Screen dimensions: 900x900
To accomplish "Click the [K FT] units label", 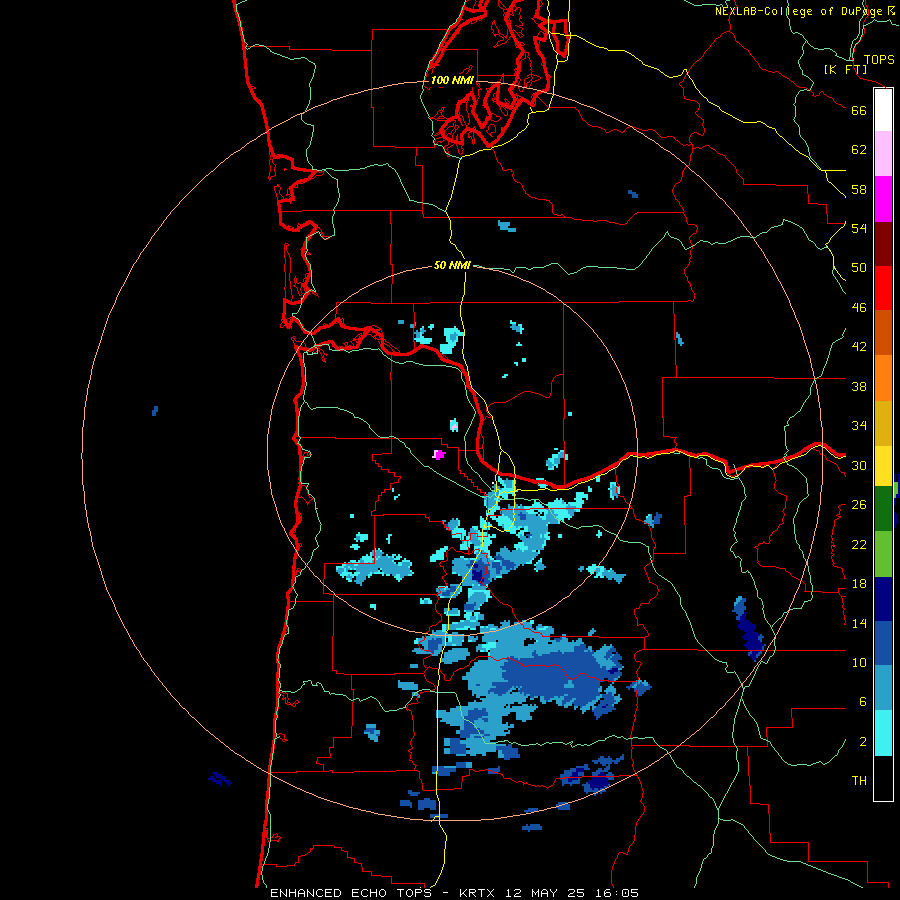I will pos(845,70).
